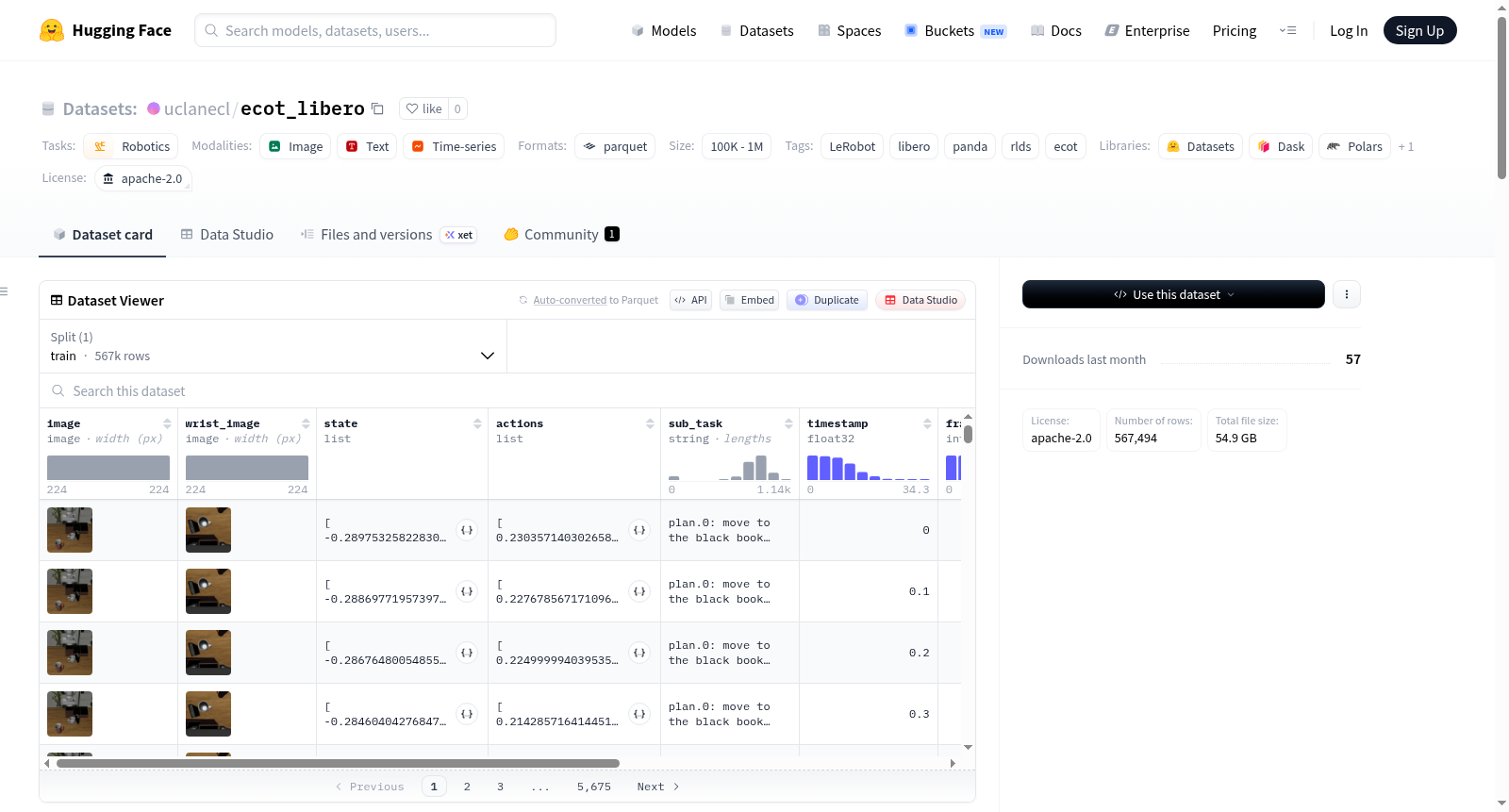Open Spaces from the navigation bar

click(849, 30)
